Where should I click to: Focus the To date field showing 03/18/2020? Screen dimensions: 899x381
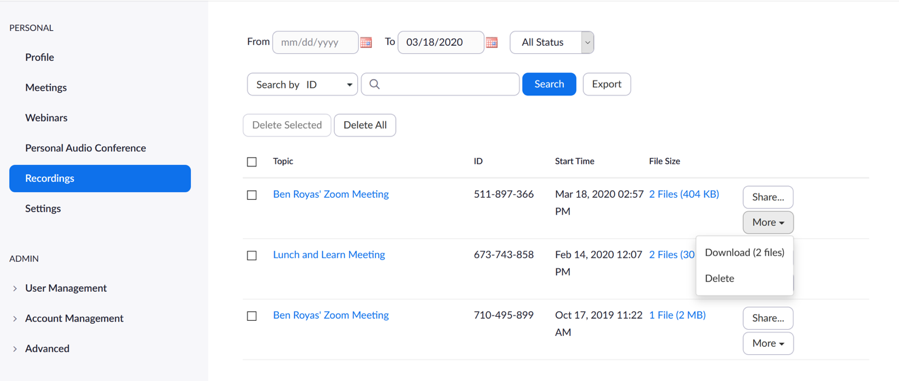click(x=441, y=42)
